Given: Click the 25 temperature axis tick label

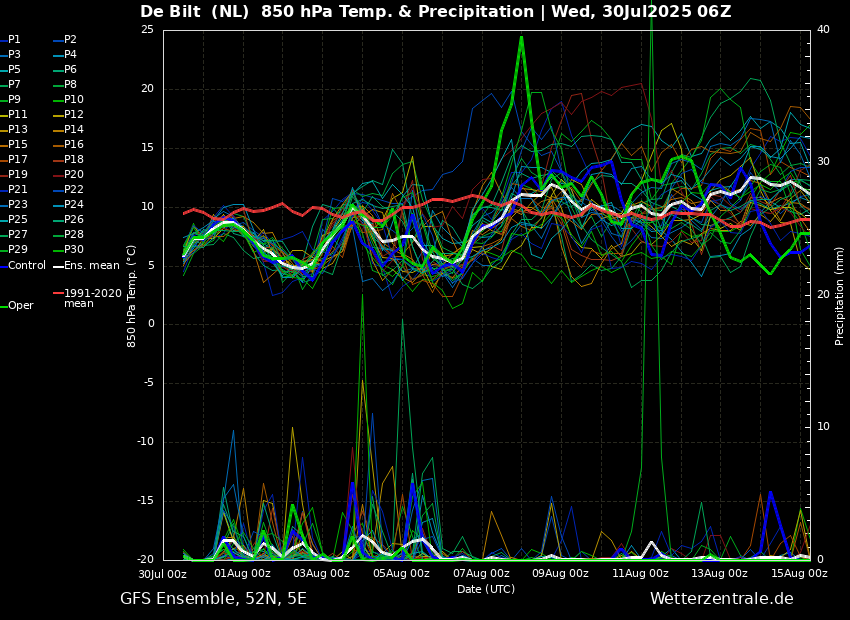Looking at the screenshot, I should point(147,30).
